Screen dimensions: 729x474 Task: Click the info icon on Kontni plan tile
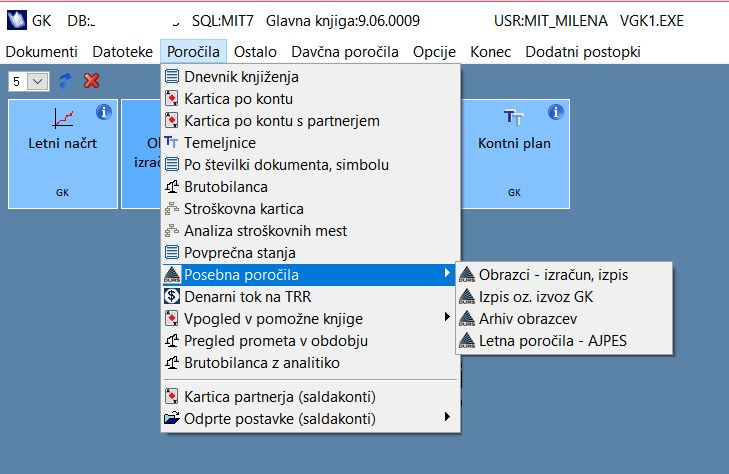pos(556,112)
